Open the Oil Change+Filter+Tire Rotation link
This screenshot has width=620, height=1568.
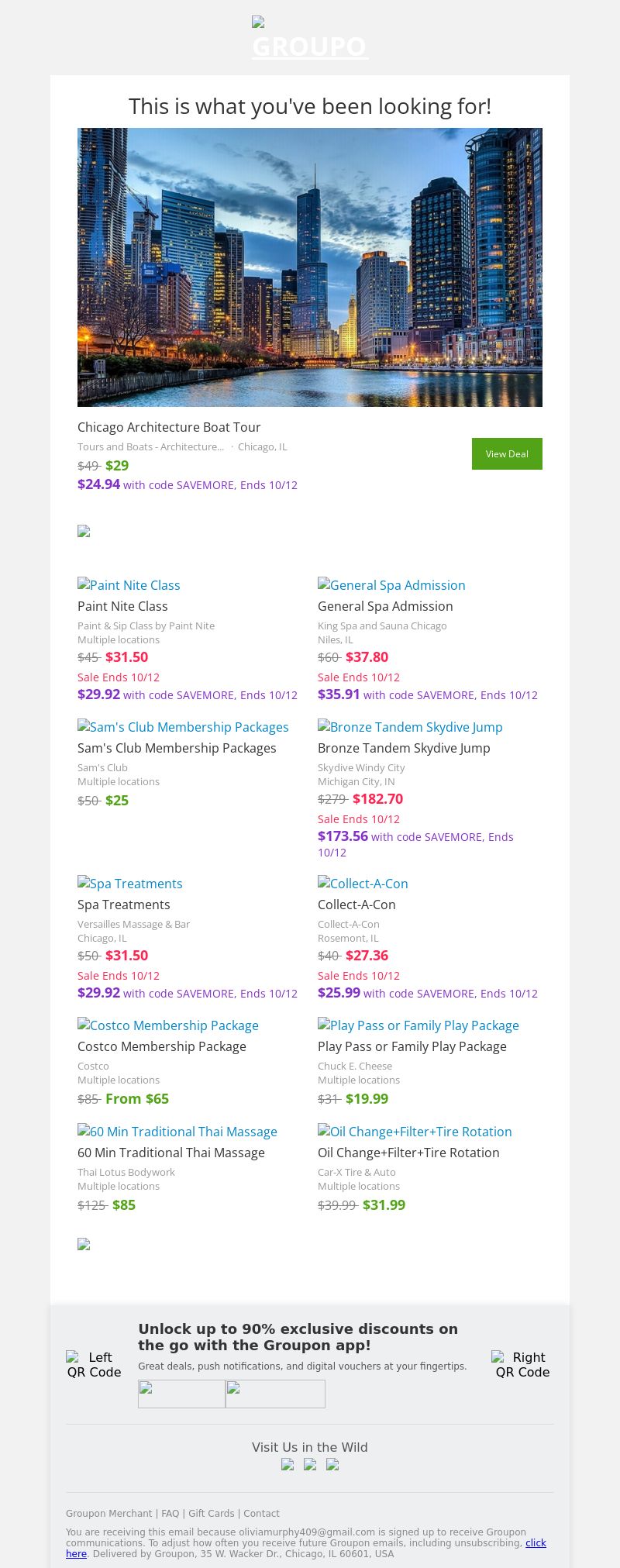click(415, 1132)
